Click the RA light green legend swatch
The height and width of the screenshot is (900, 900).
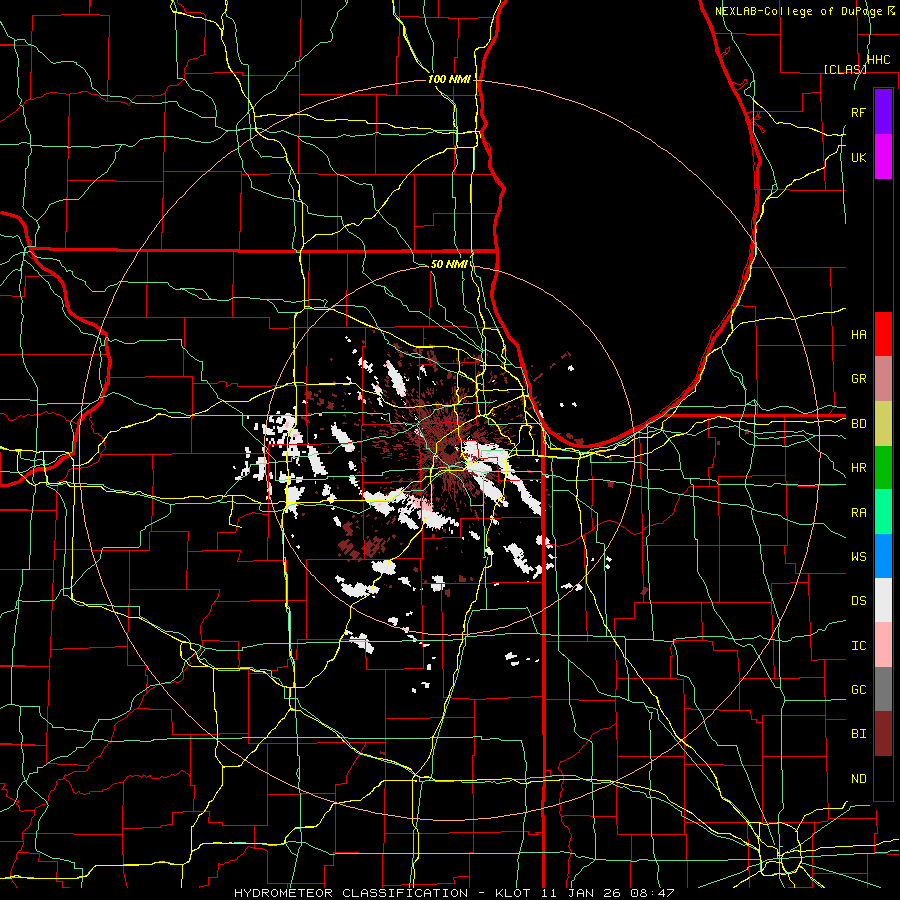tap(883, 512)
